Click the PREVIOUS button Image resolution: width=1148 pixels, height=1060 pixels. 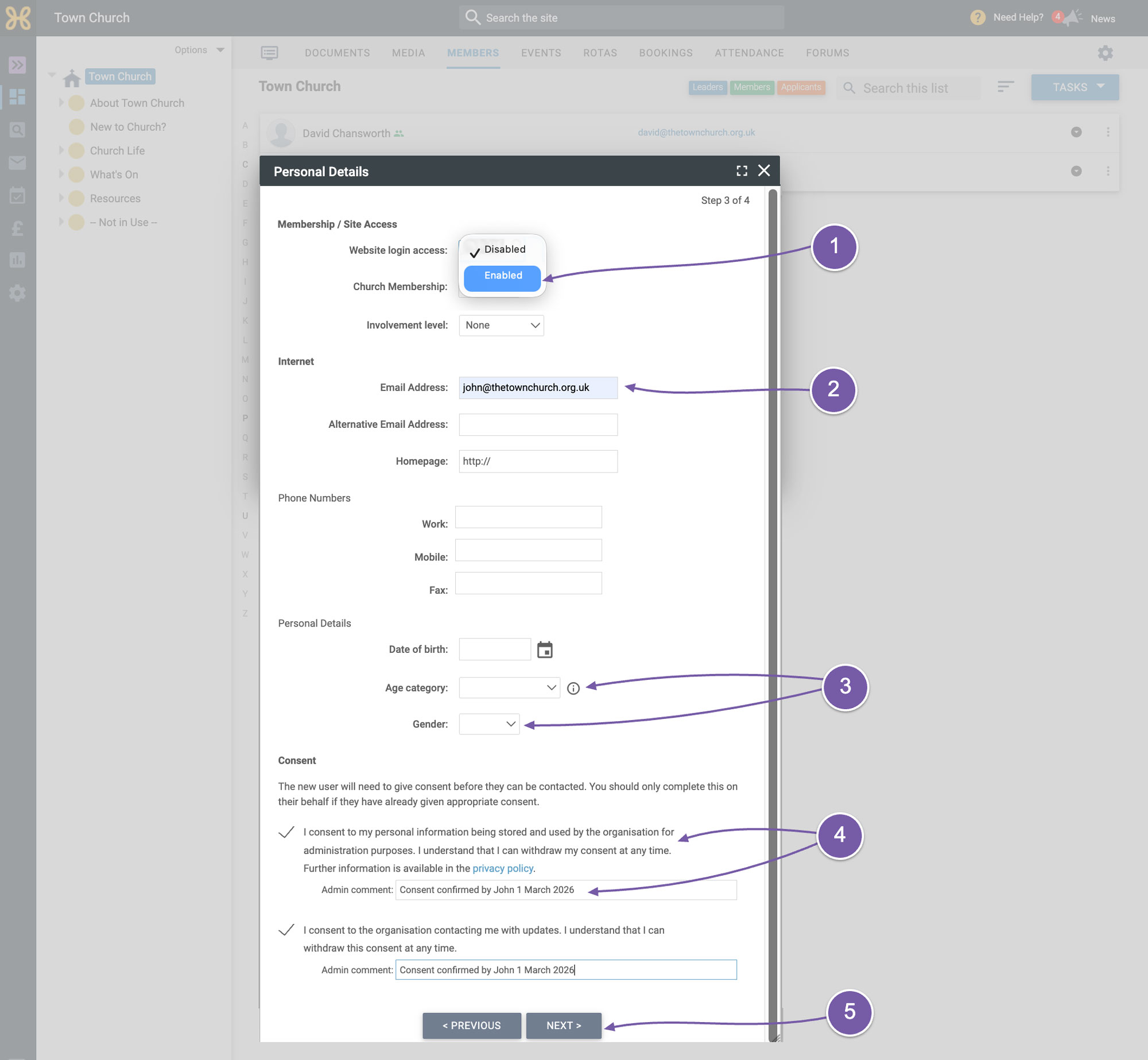click(472, 1026)
